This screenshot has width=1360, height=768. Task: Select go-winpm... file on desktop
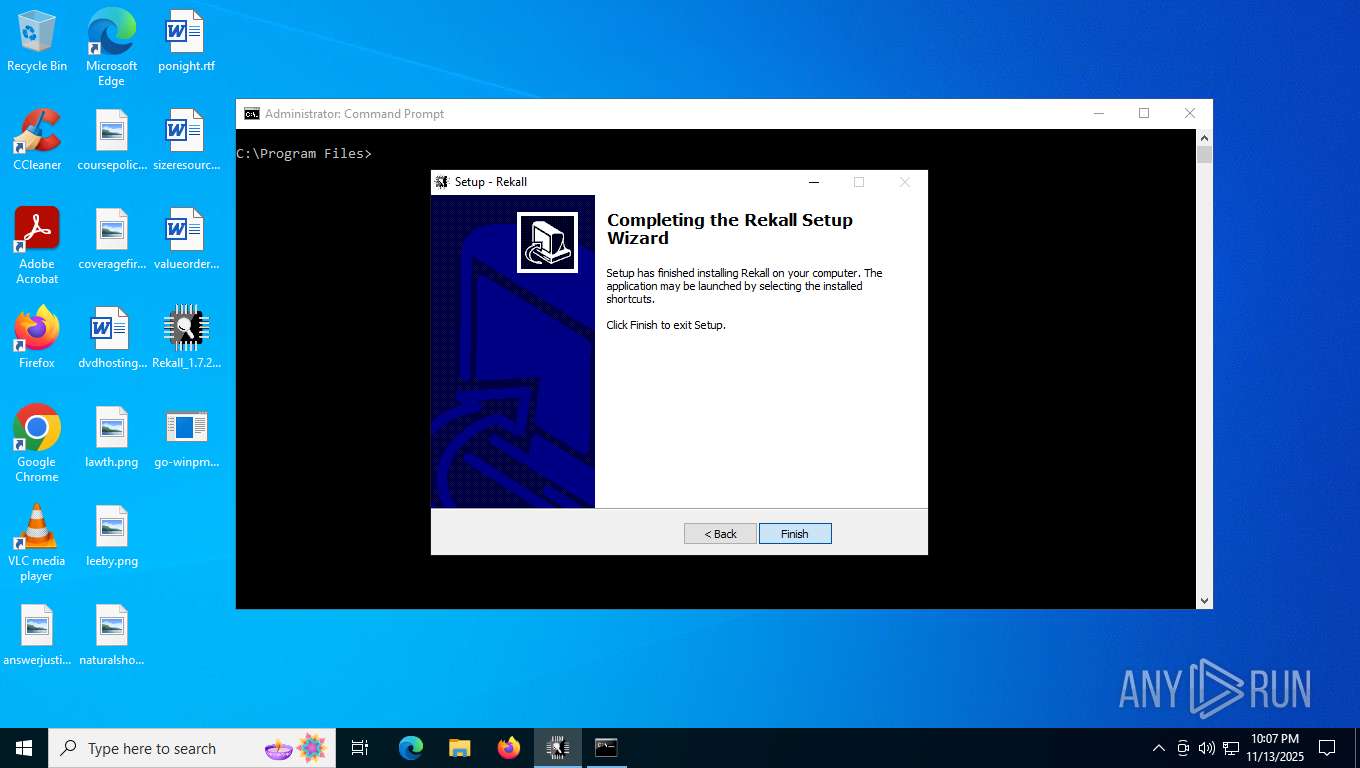click(186, 437)
